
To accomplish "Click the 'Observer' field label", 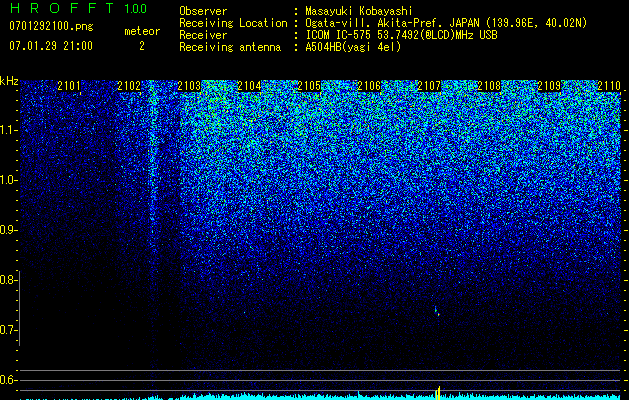I will (x=203, y=11).
